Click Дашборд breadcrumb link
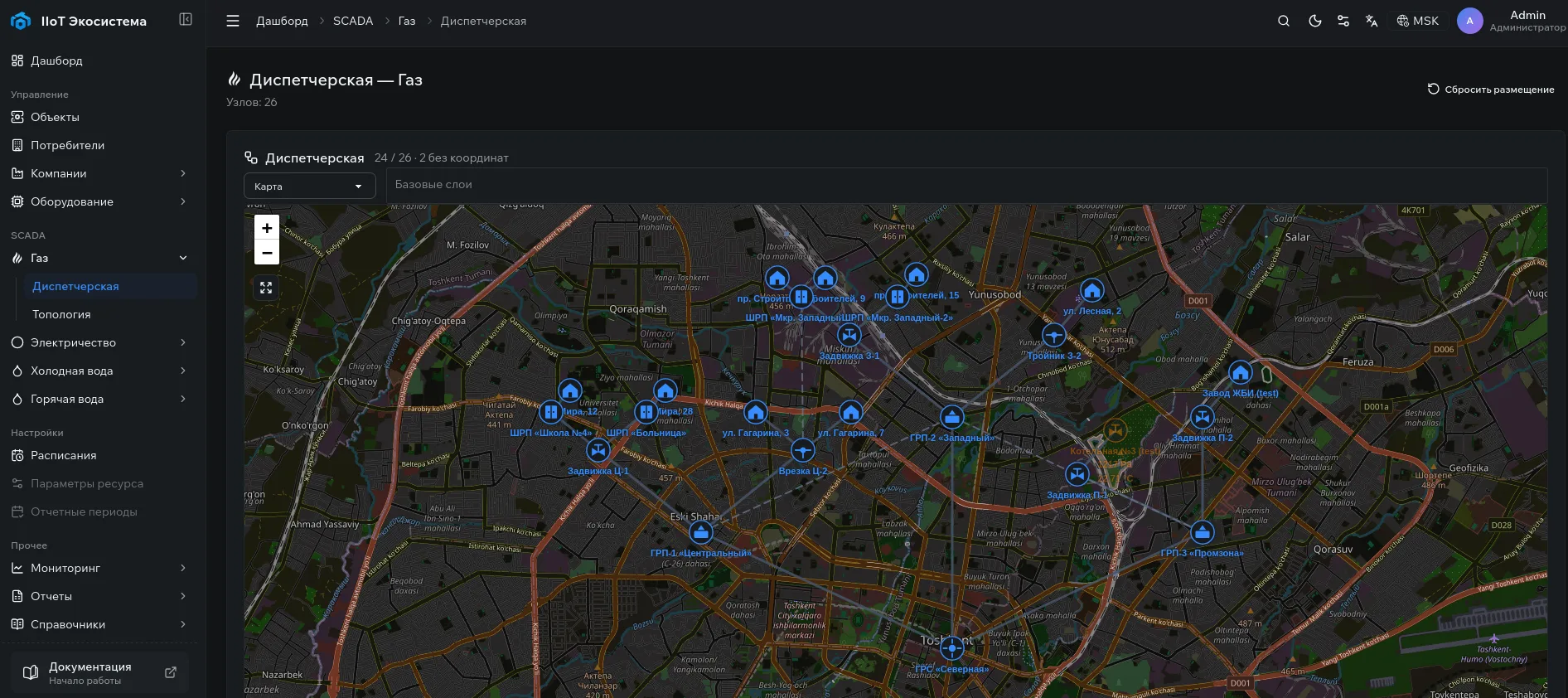 [x=282, y=21]
